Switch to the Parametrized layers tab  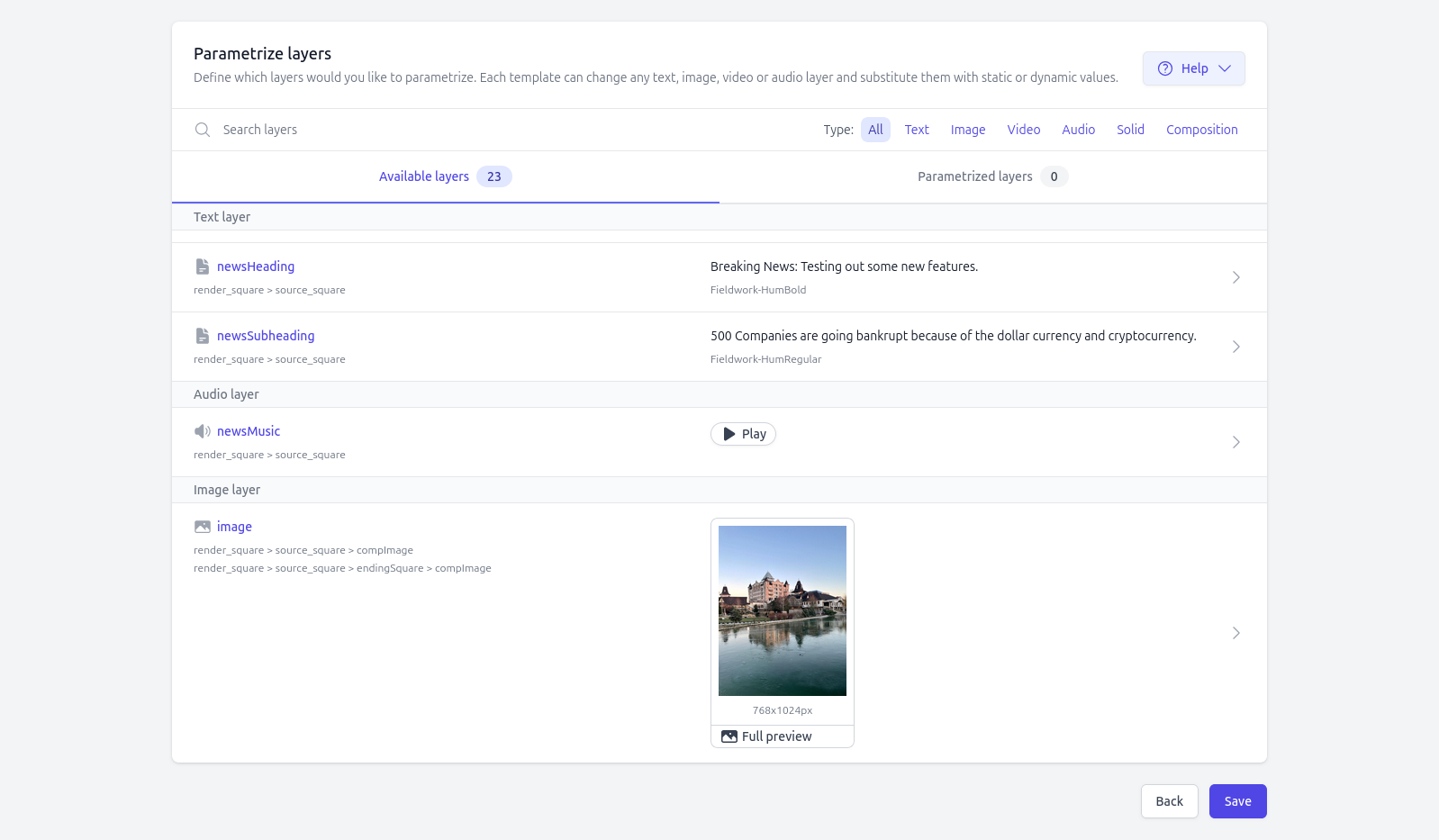pos(991,176)
